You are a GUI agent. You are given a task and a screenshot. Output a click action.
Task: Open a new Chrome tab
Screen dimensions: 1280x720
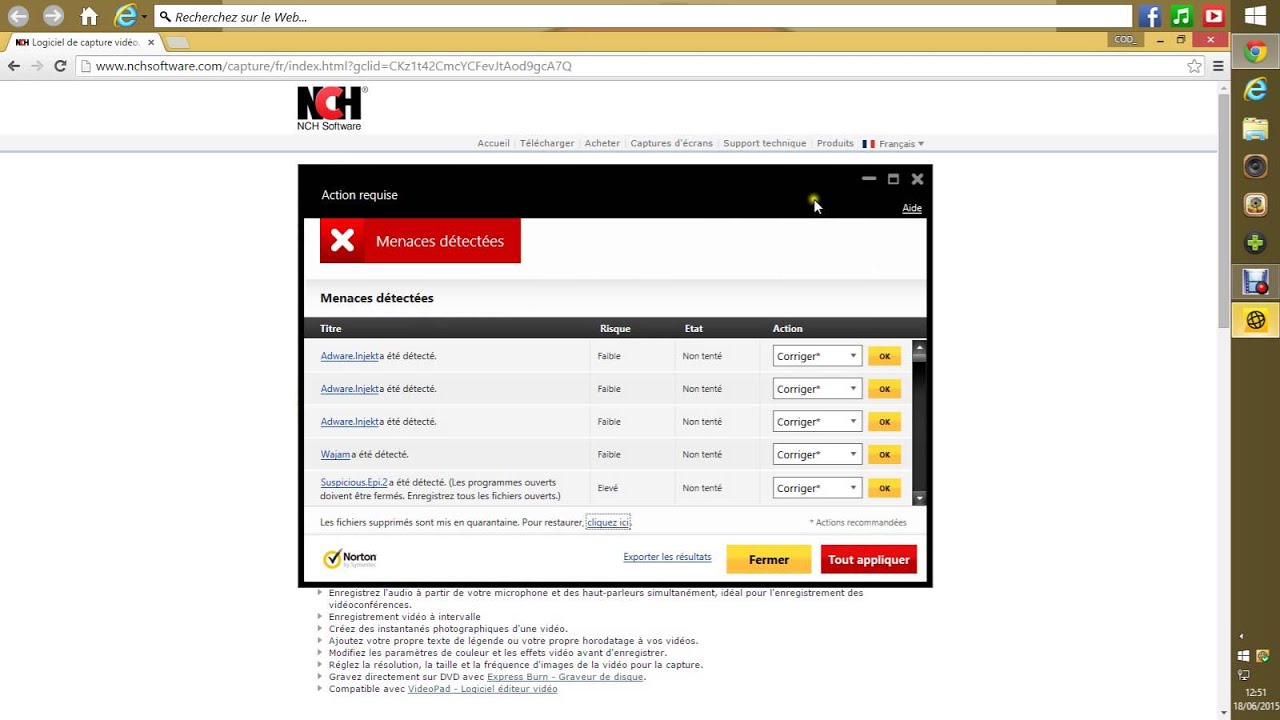coord(177,42)
